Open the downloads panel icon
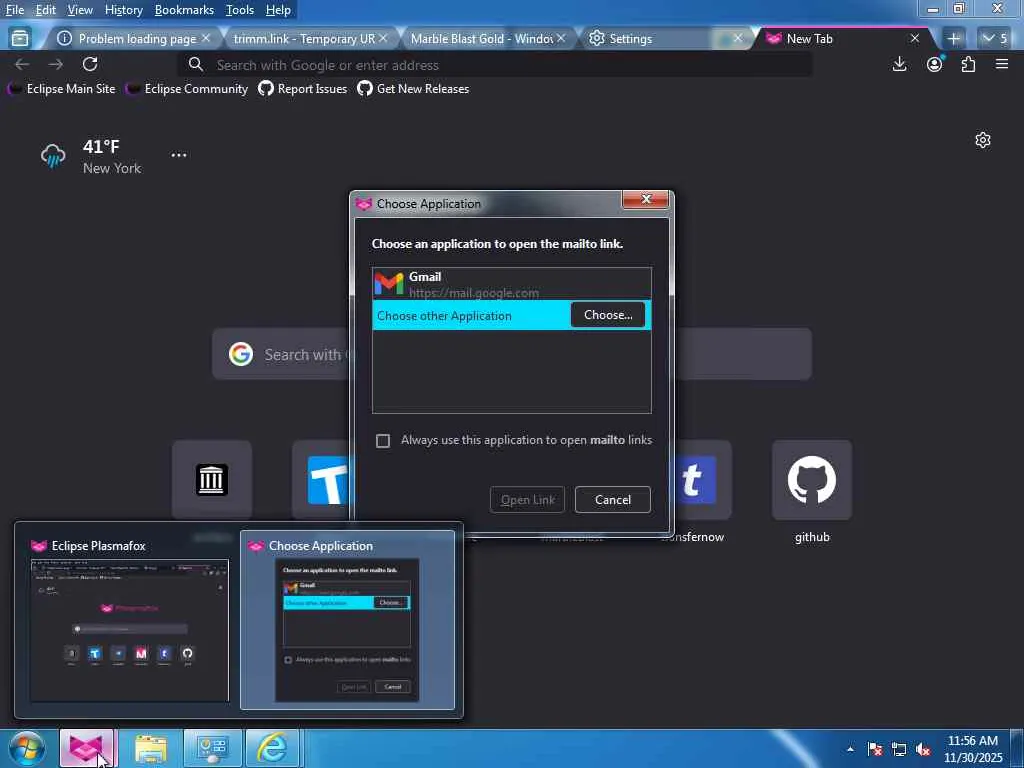Image resolution: width=1024 pixels, height=768 pixels. (899, 64)
